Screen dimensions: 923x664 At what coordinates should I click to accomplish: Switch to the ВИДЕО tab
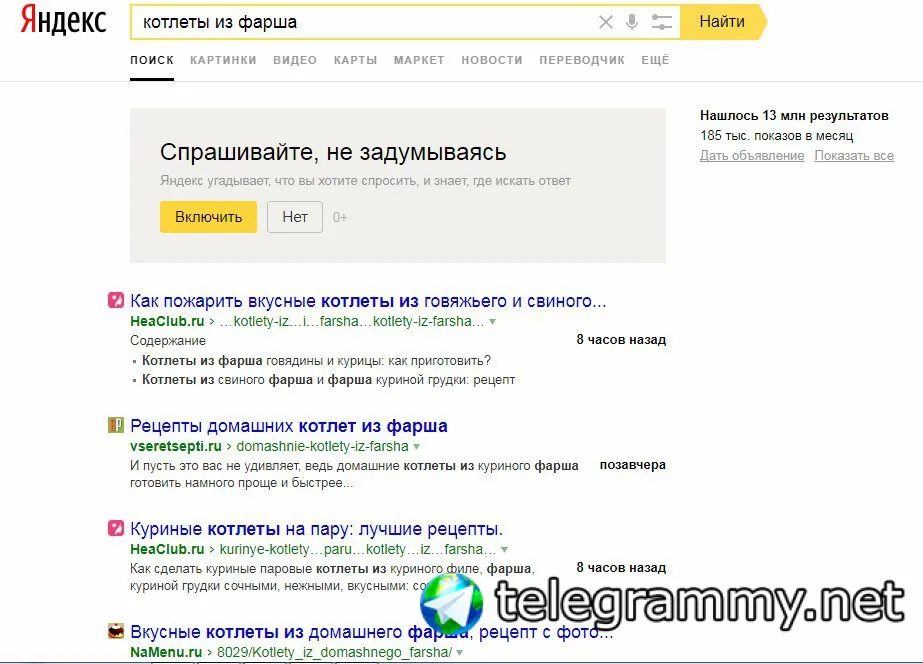click(x=295, y=60)
